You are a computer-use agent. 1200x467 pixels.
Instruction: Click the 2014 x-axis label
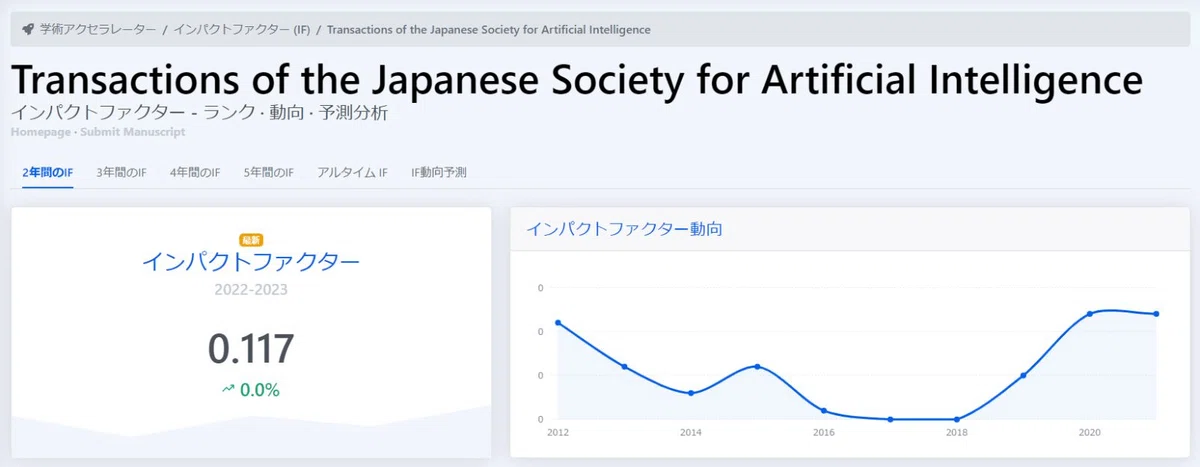691,433
